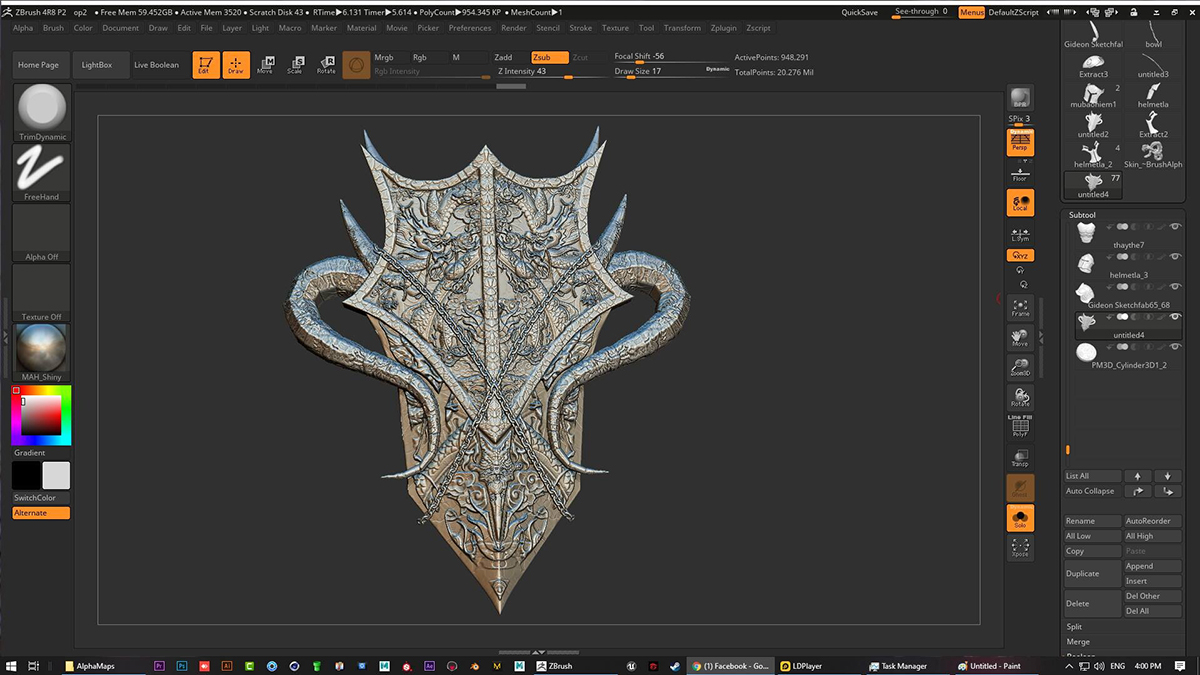The height and width of the screenshot is (675, 1200).
Task: Click the BPR render icon
Action: [x=1020, y=98]
